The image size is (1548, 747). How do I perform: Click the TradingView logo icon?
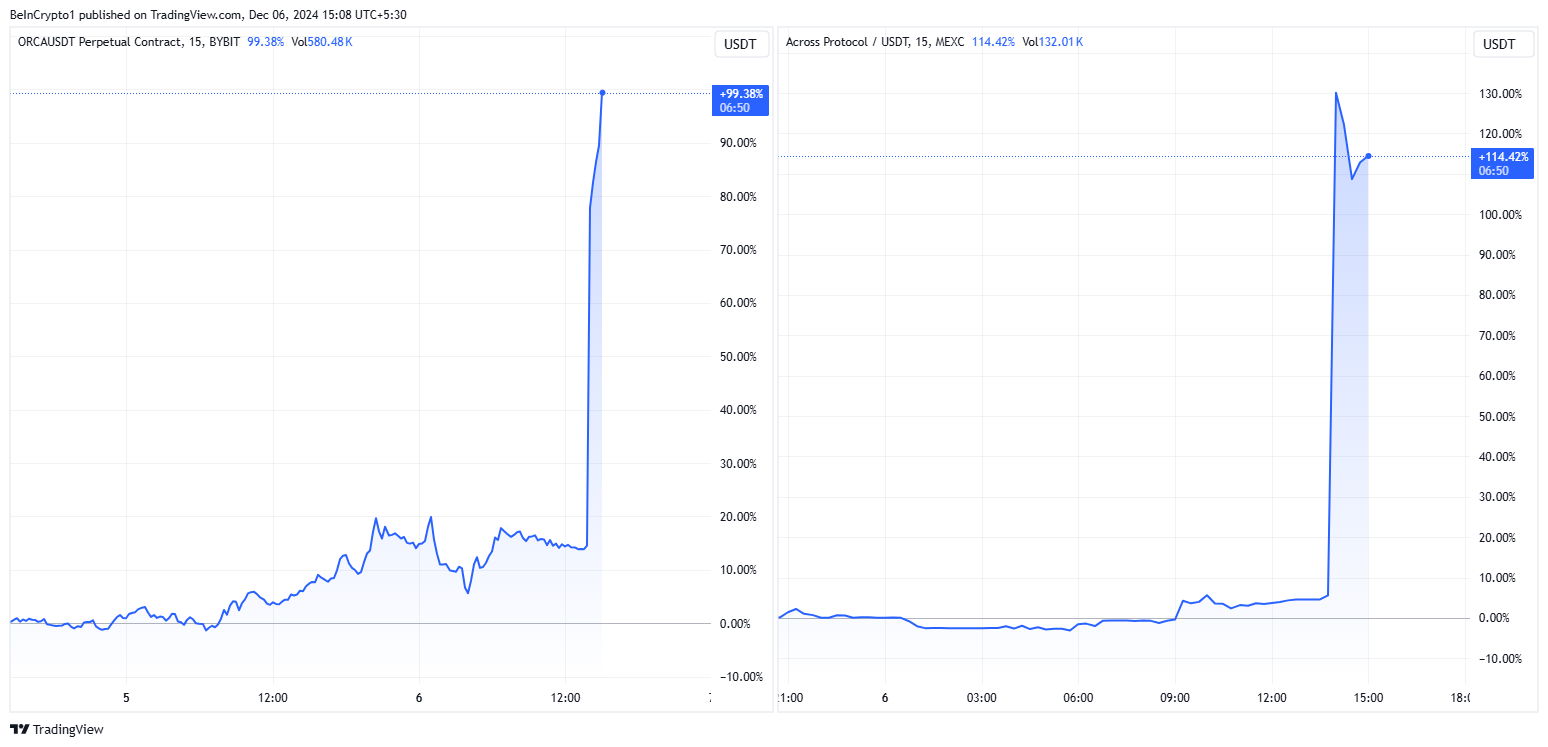click(x=19, y=730)
